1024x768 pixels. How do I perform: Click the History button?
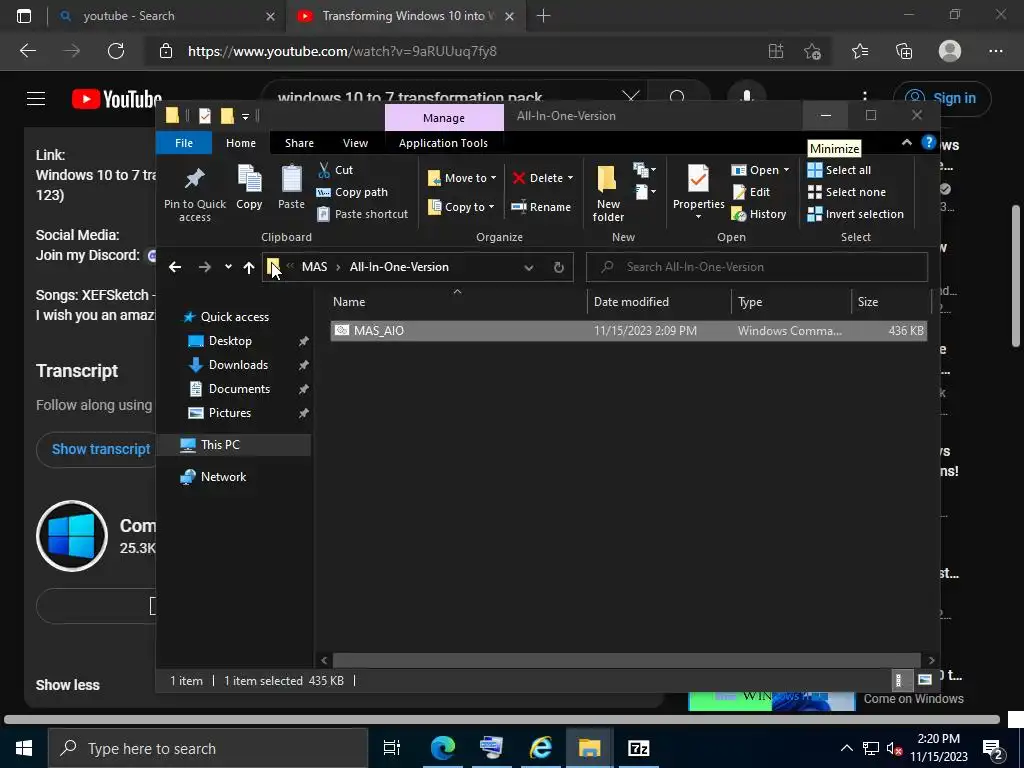759,214
